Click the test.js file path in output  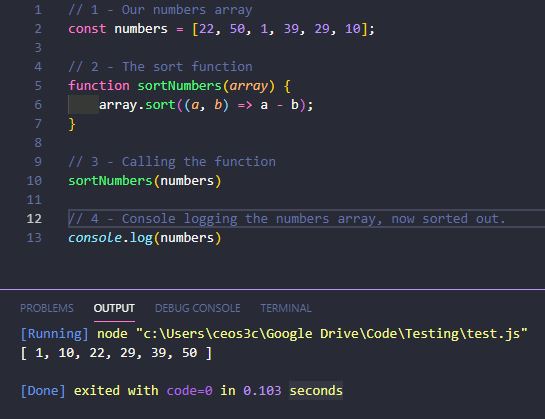[x=332, y=333]
